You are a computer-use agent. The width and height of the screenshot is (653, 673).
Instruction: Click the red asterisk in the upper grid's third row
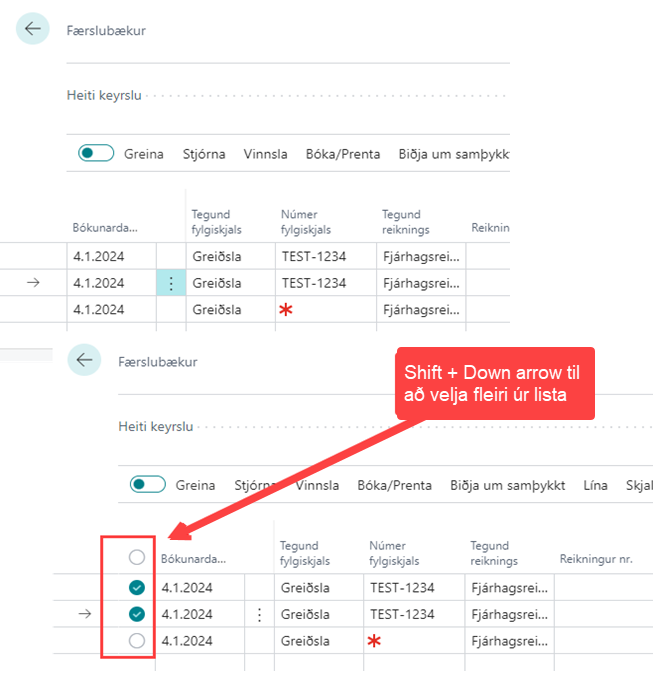click(x=286, y=310)
